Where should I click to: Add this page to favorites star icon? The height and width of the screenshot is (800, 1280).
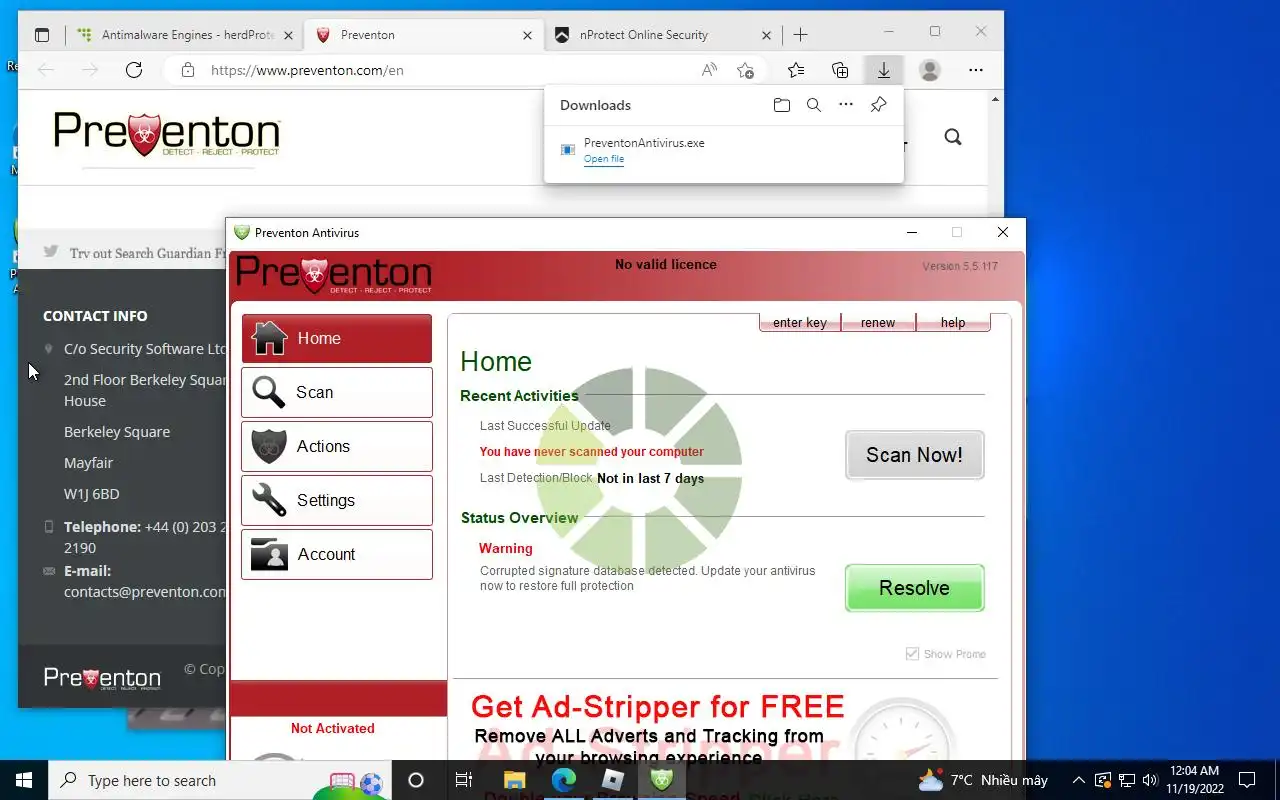[745, 70]
